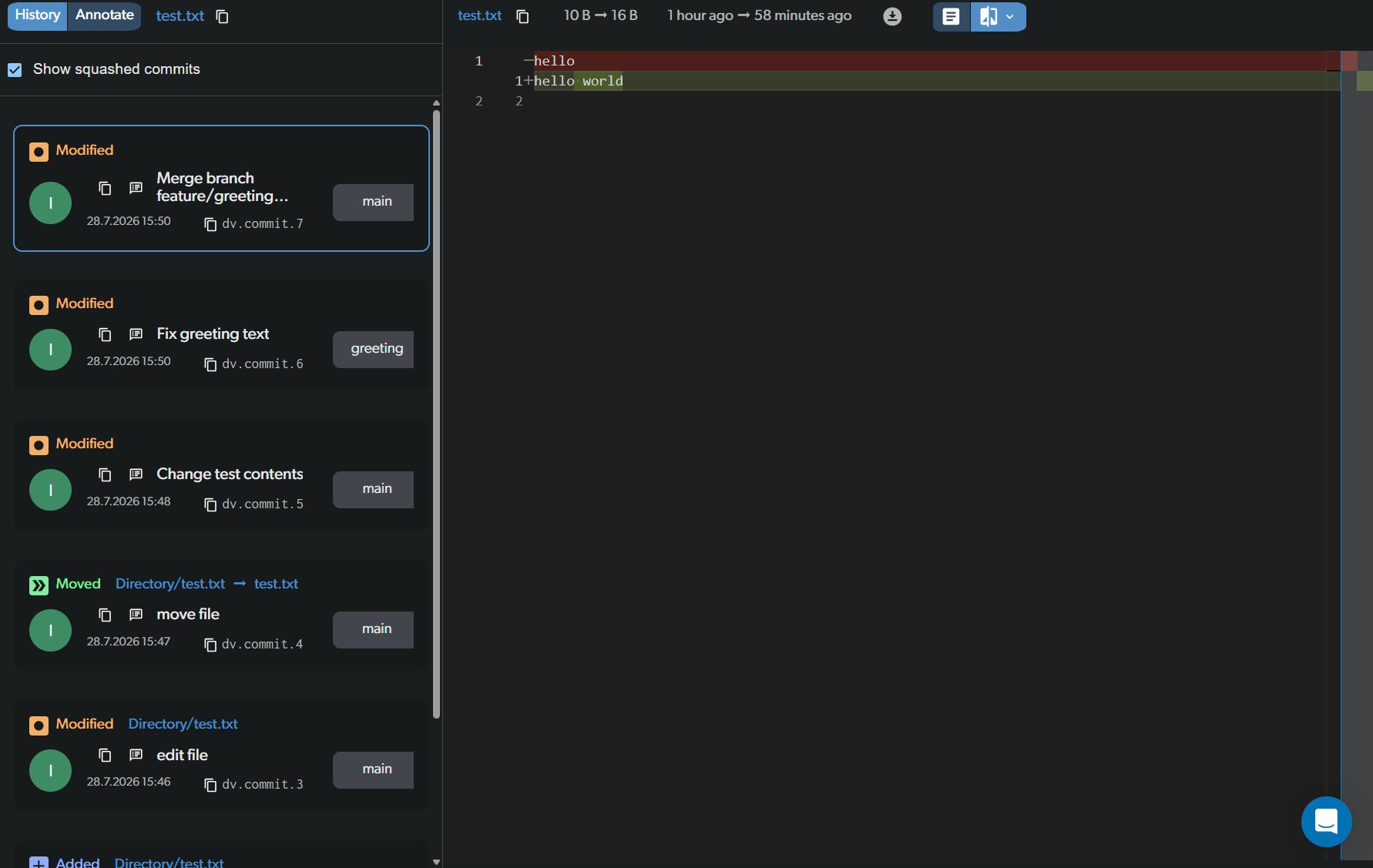Switch to the Annotate tab

click(x=105, y=15)
